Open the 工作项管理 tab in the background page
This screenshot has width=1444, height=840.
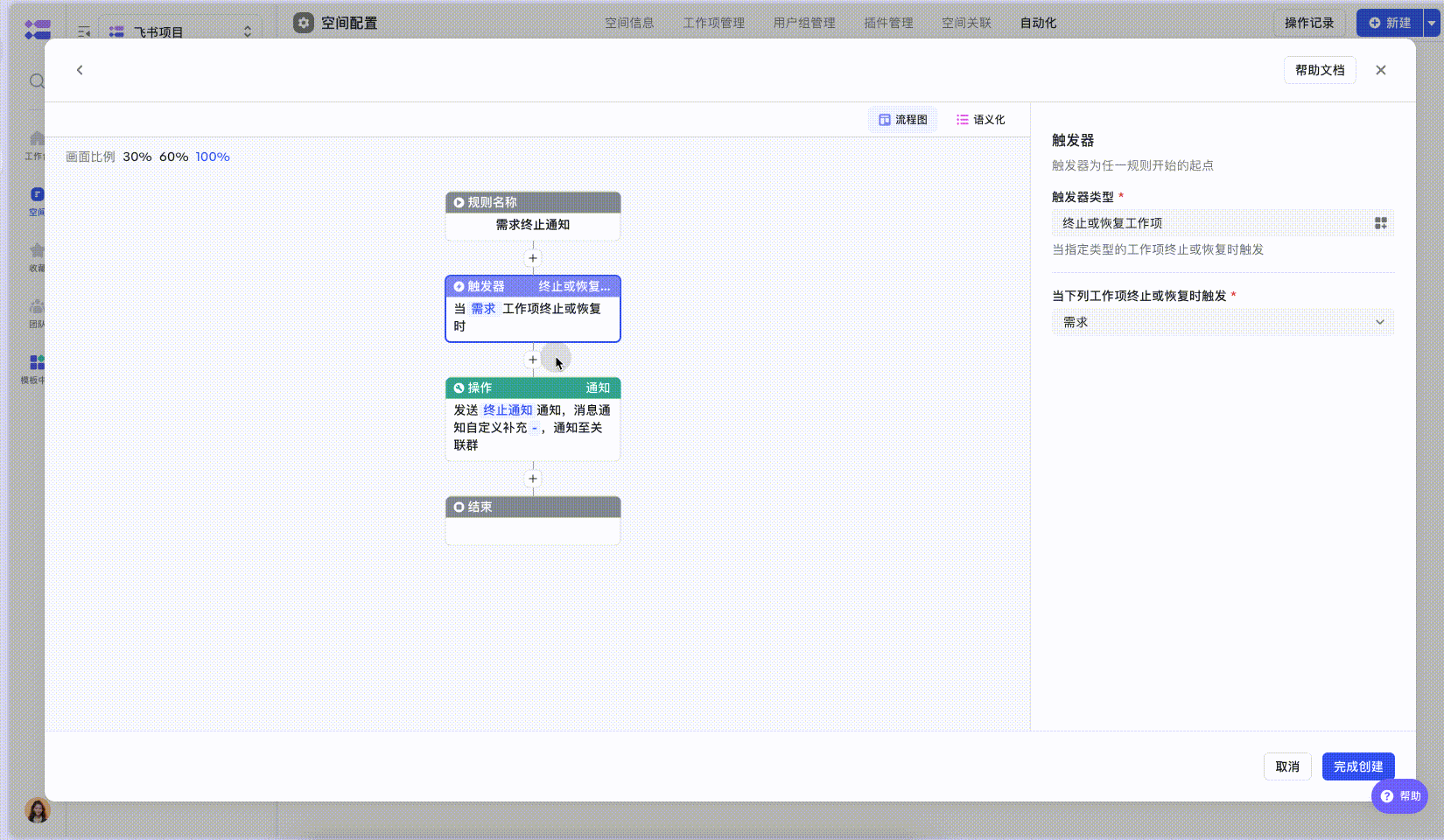(714, 23)
